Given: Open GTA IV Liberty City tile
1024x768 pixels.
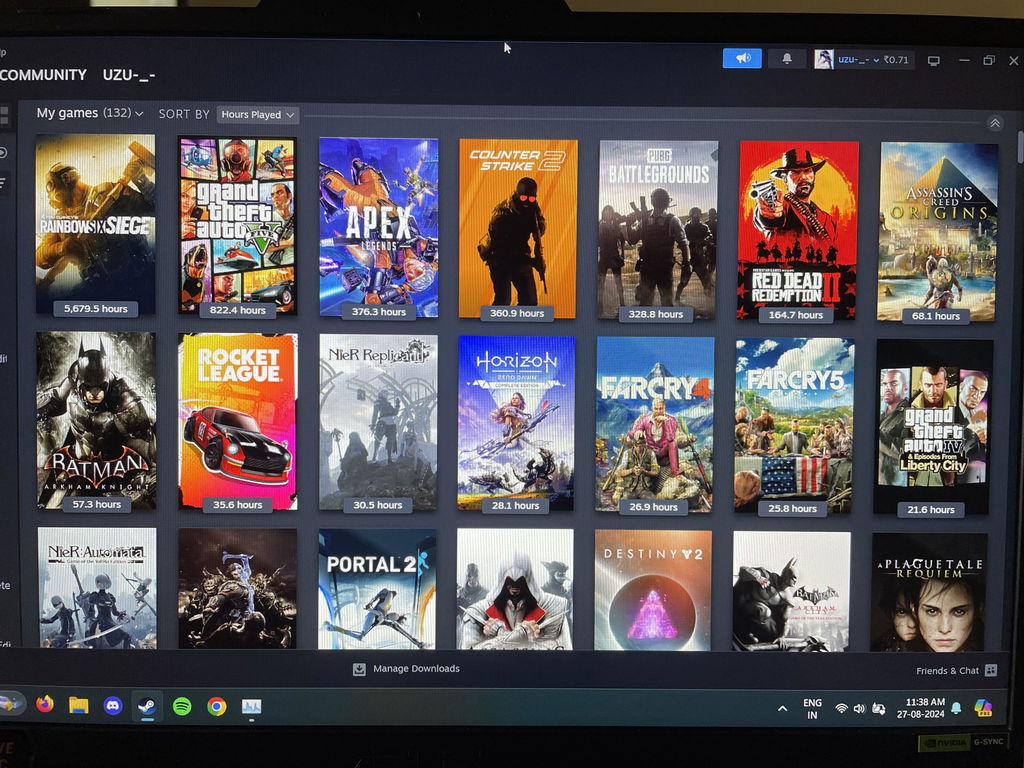Looking at the screenshot, I should tap(933, 427).
